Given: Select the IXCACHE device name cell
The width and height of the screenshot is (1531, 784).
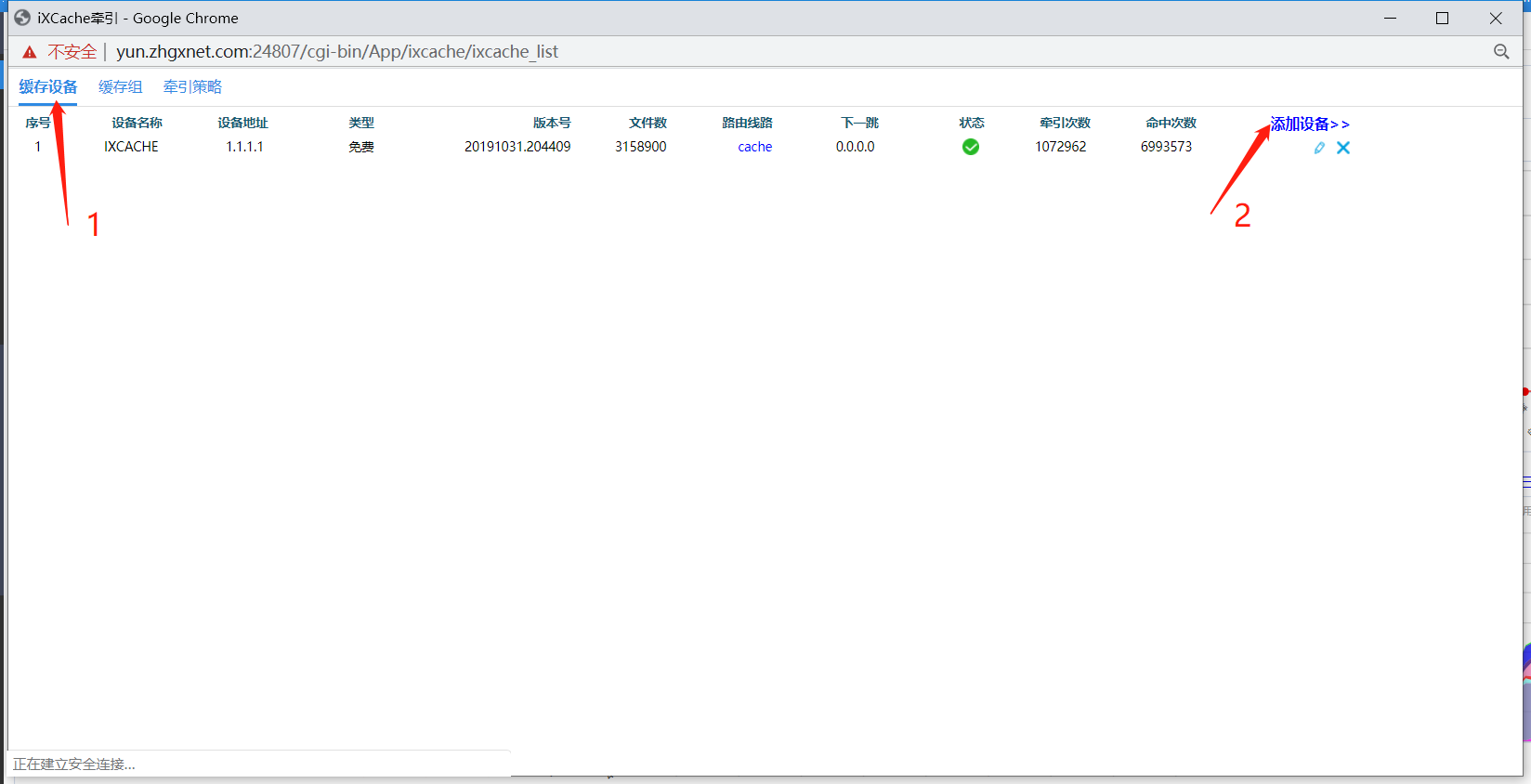Looking at the screenshot, I should click(x=131, y=147).
